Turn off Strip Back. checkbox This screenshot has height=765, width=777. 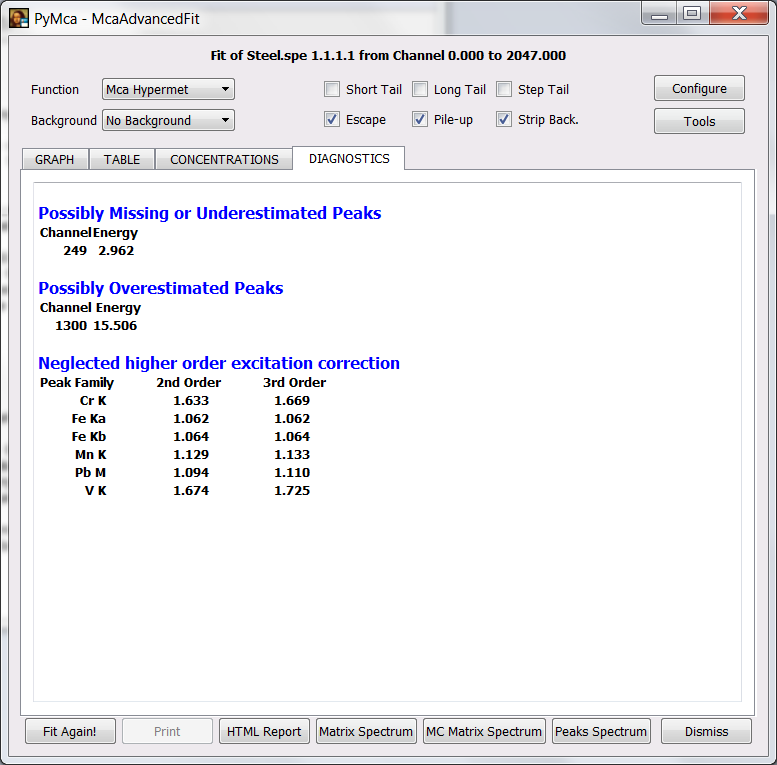point(504,120)
